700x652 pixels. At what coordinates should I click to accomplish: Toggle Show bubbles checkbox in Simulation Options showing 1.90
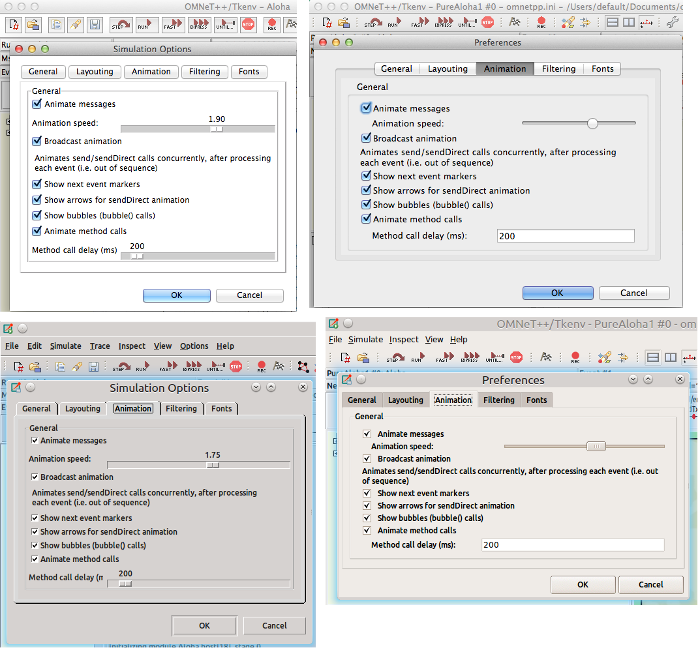click(x=37, y=215)
